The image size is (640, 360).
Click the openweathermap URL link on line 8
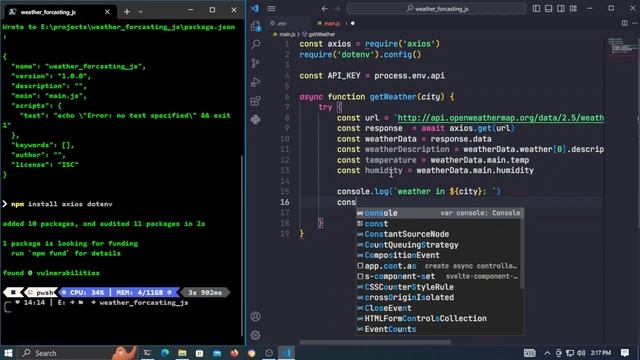click(x=500, y=118)
